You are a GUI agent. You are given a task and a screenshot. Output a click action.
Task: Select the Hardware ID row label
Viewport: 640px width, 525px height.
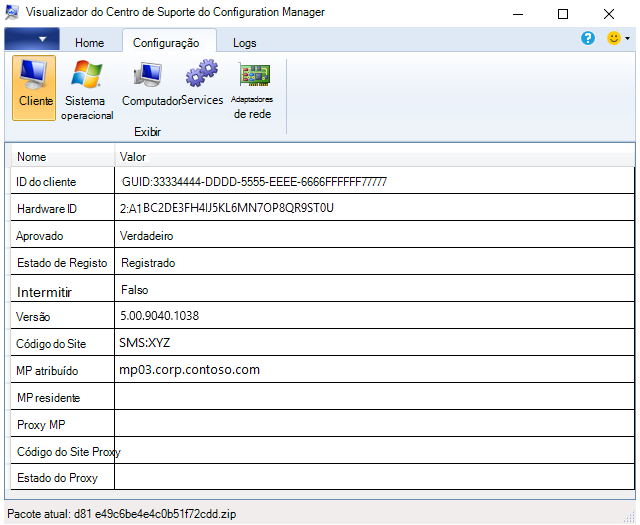(47, 209)
